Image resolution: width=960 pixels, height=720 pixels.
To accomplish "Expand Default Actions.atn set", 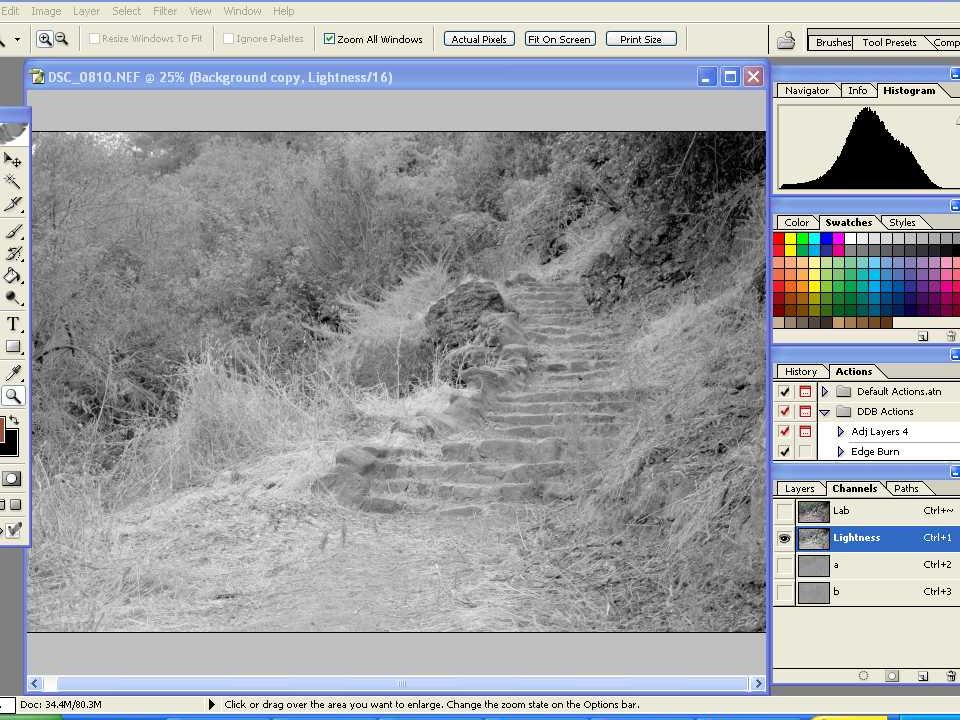I will (x=825, y=391).
